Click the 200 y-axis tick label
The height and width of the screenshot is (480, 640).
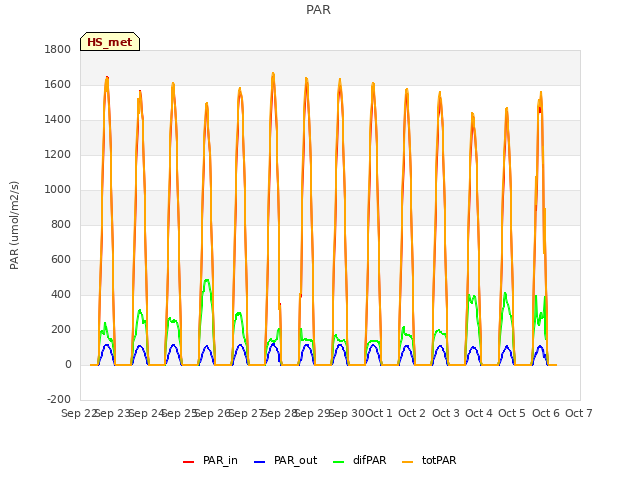(61, 330)
